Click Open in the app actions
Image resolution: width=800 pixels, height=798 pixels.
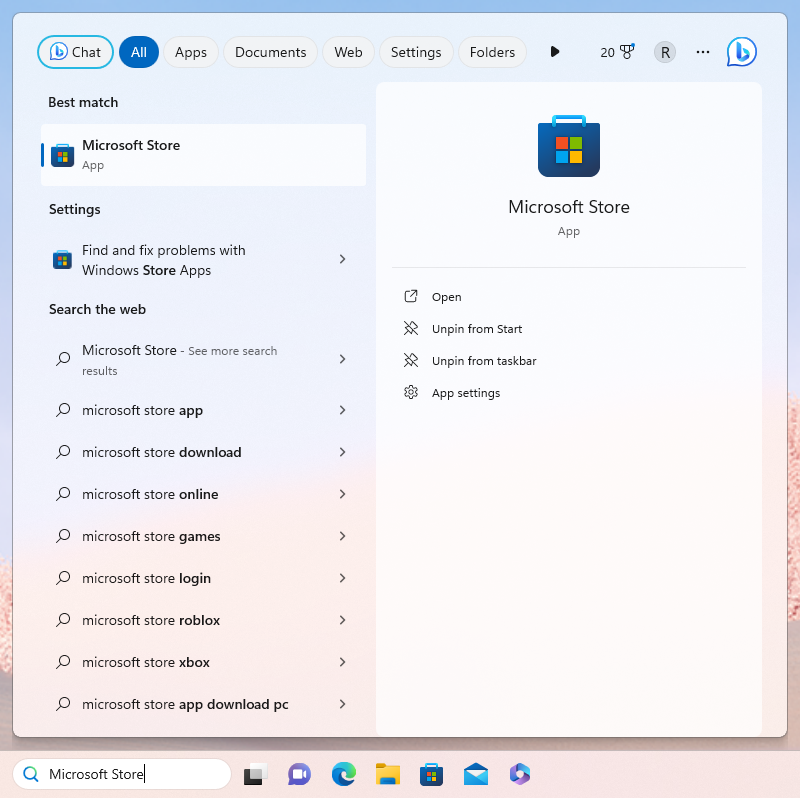[446, 297]
